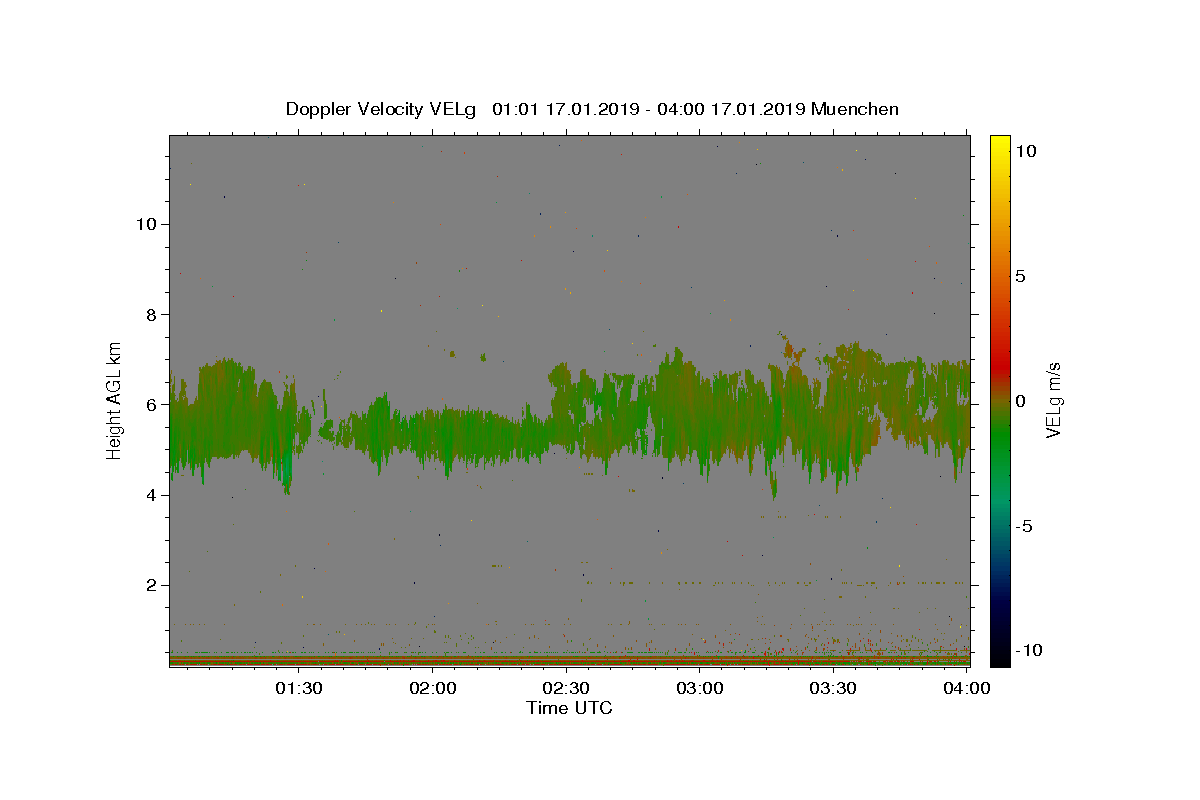Click the '03:00' time tick label

coord(700,688)
